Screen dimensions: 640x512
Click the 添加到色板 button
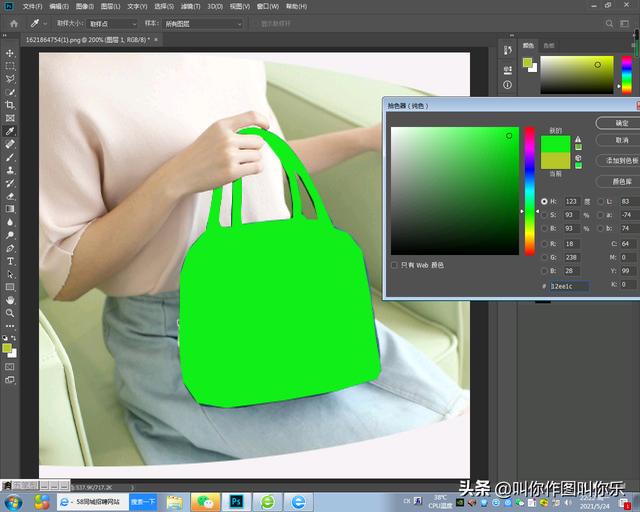coord(618,160)
